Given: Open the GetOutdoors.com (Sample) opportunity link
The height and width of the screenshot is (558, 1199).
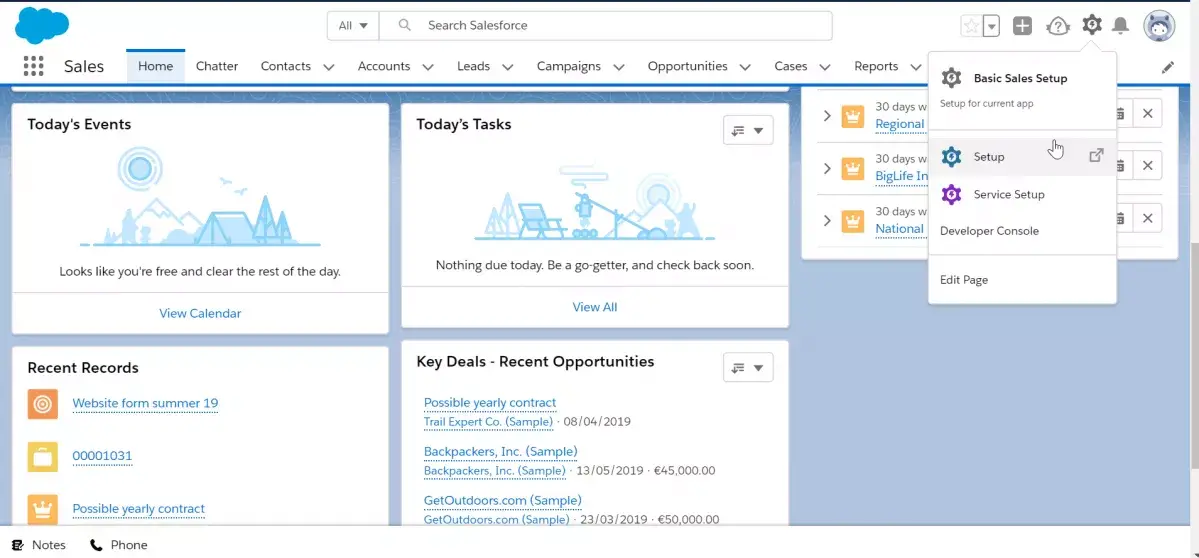Looking at the screenshot, I should click(502, 501).
